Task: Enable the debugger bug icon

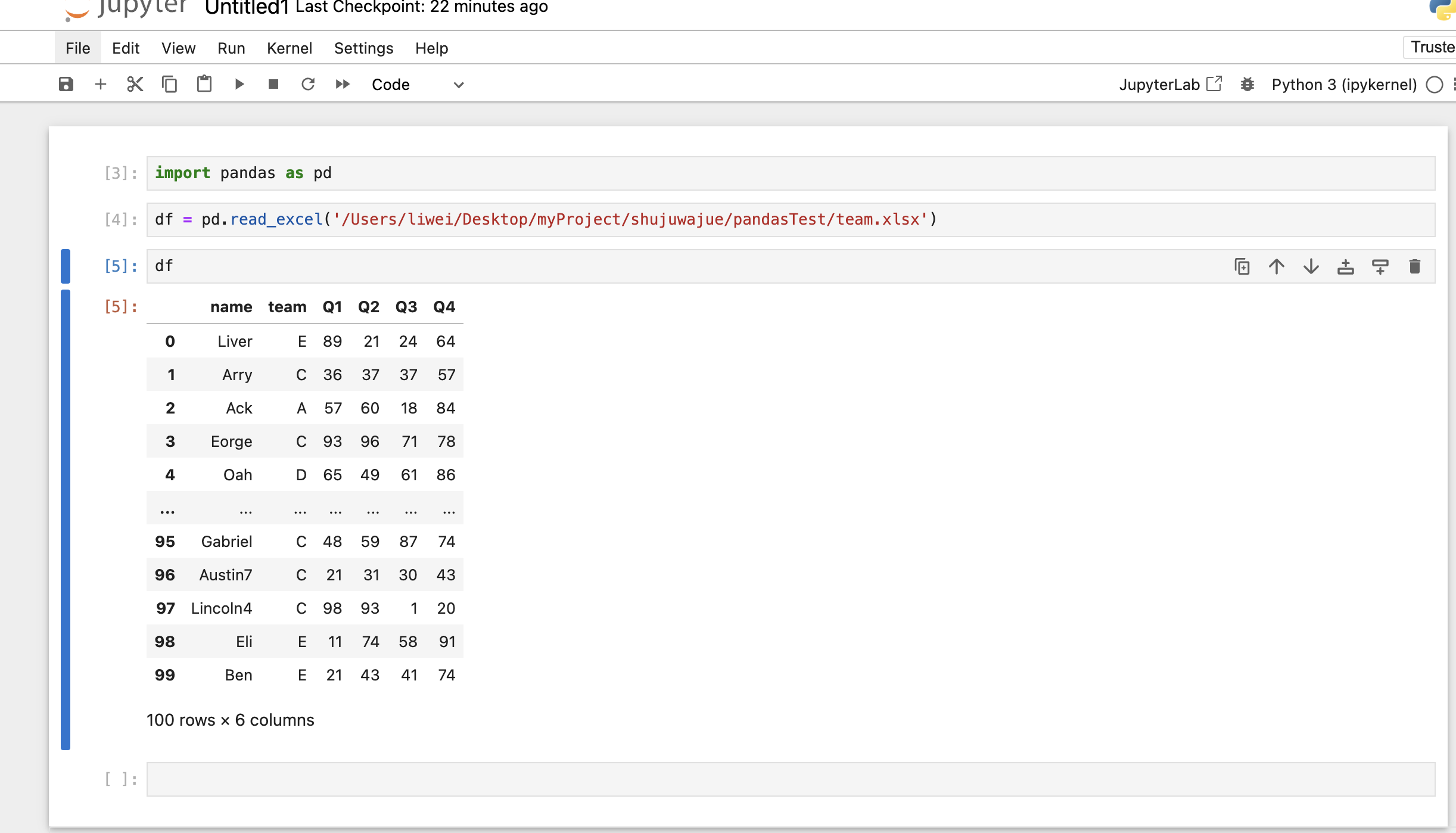Action: click(x=1247, y=84)
